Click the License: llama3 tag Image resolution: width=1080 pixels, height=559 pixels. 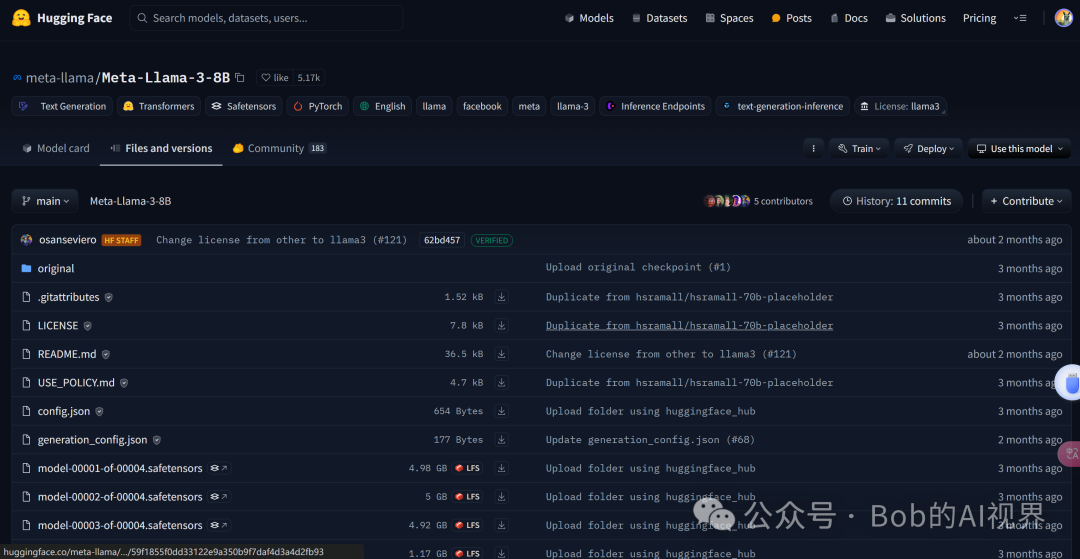pyautogui.click(x=900, y=106)
